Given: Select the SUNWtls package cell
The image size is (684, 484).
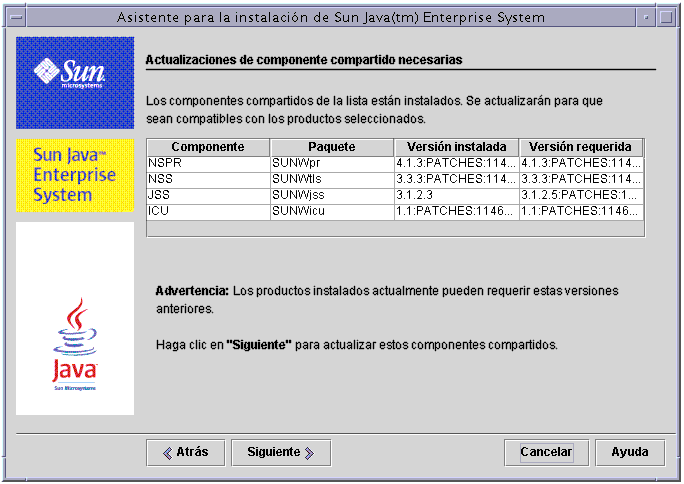Looking at the screenshot, I should [x=332, y=180].
